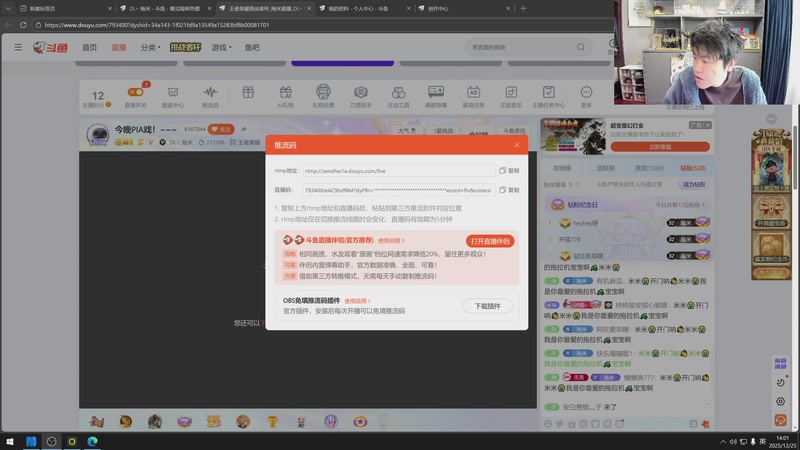Viewport: 800px width, 450px height.
Task: Toggle the 直播开关 live switch
Action: point(135,92)
